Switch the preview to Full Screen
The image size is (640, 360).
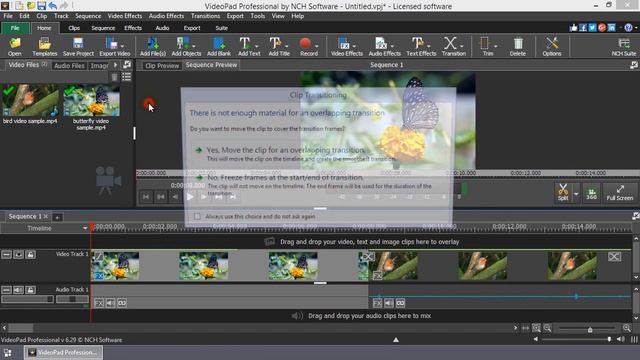coord(620,193)
